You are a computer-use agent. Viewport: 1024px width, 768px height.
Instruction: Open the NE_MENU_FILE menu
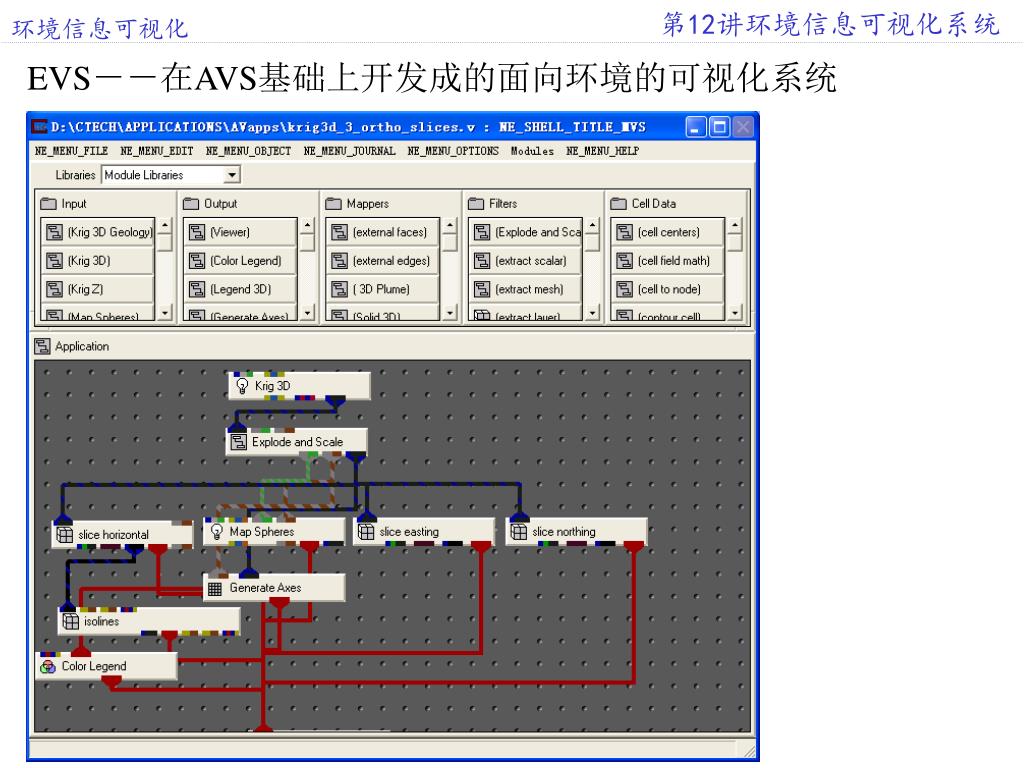pos(71,151)
